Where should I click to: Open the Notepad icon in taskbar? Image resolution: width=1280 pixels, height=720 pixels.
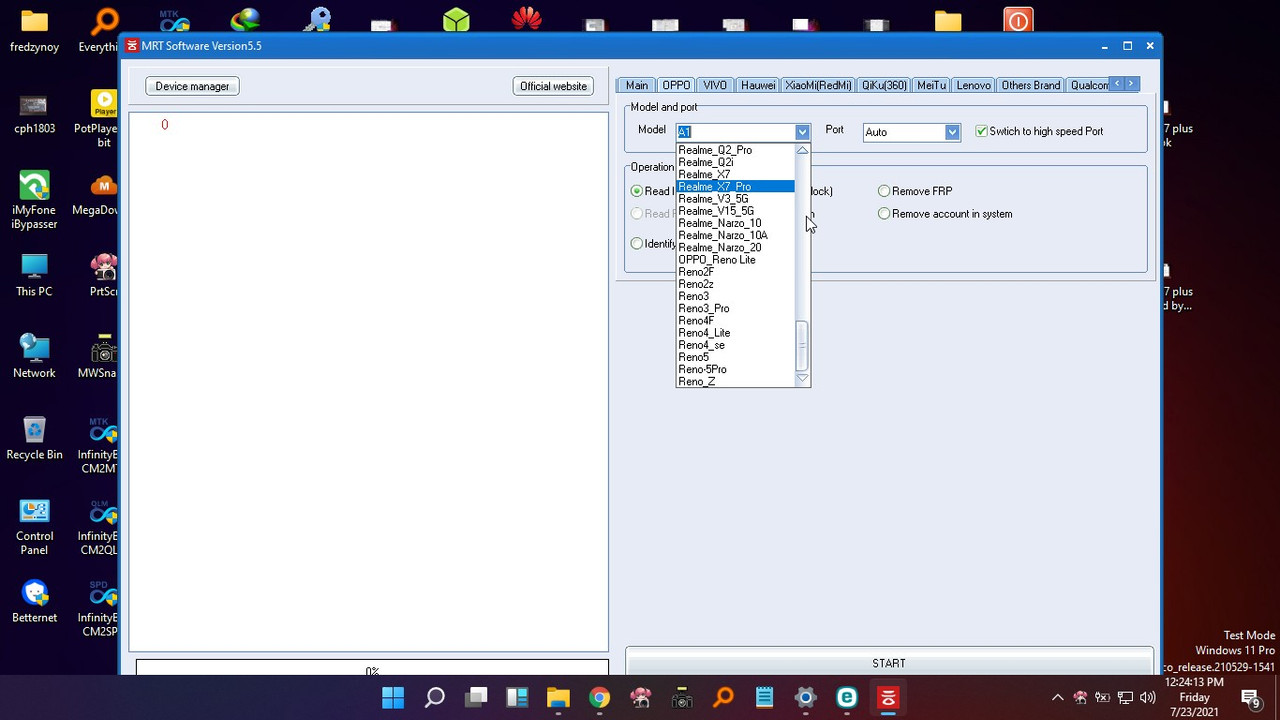tap(764, 698)
